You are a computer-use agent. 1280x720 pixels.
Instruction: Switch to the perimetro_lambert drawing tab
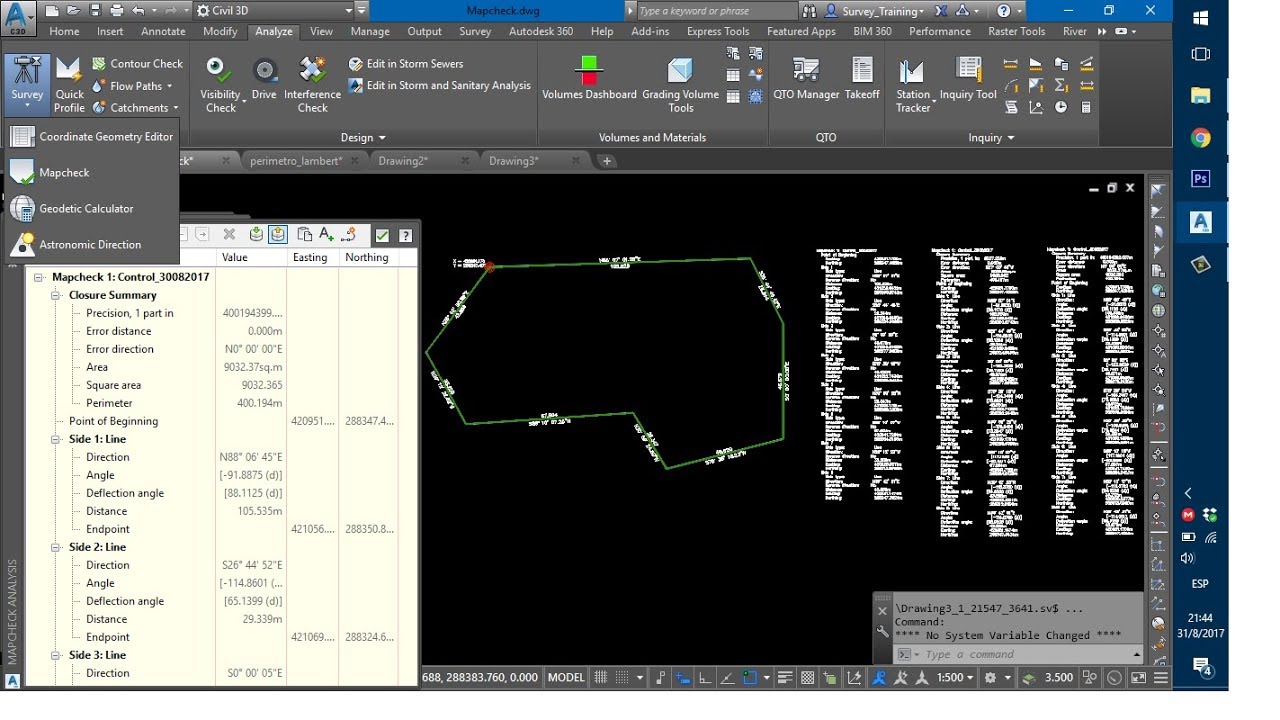tap(296, 161)
